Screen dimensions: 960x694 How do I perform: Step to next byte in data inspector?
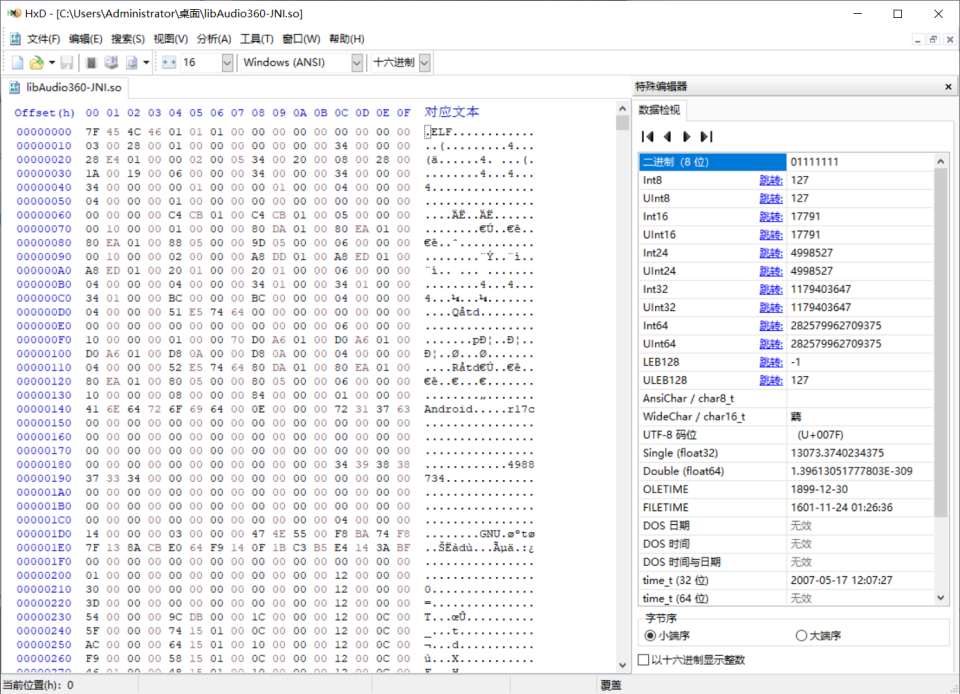[x=686, y=136]
